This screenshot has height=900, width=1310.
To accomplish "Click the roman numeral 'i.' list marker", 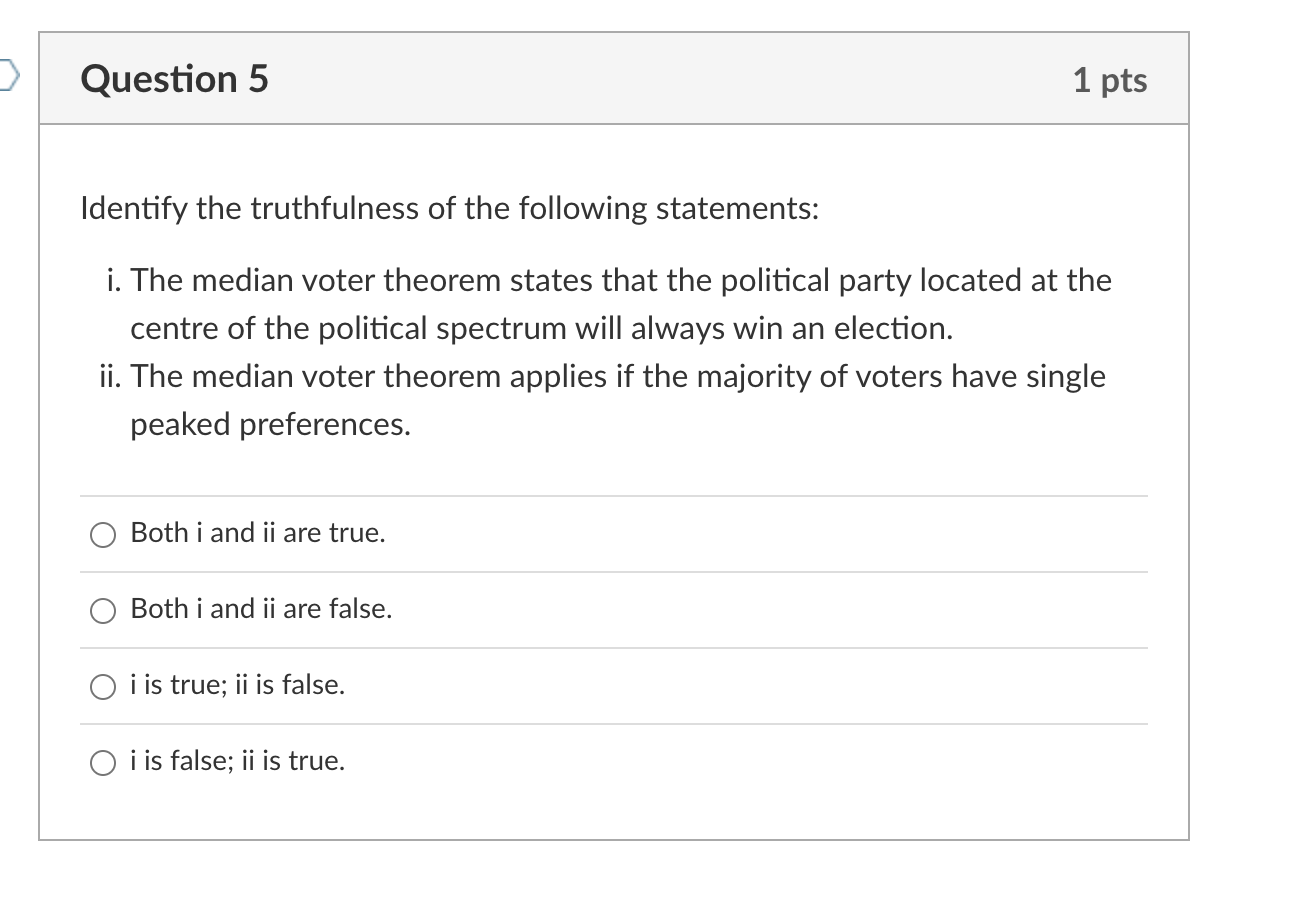I will click(111, 281).
